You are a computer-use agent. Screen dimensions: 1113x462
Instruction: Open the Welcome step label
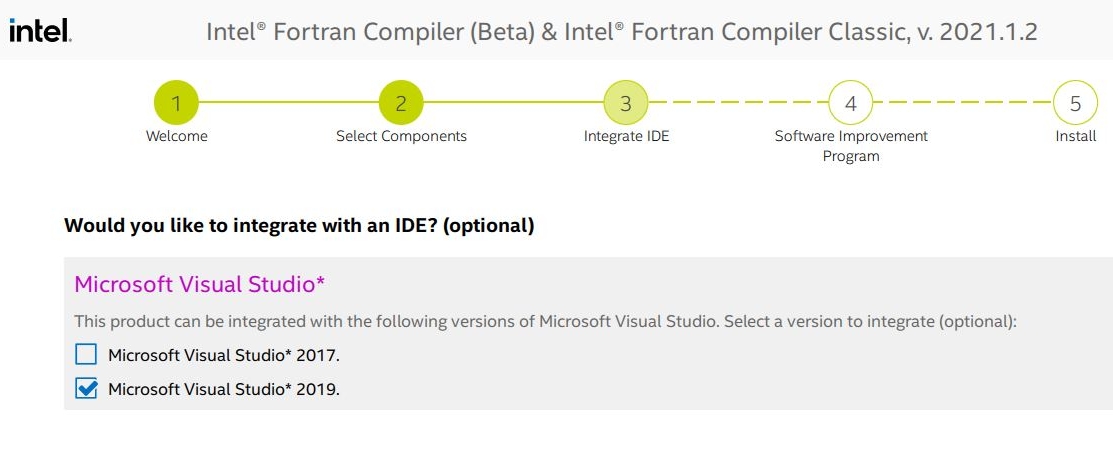pyautogui.click(x=176, y=136)
